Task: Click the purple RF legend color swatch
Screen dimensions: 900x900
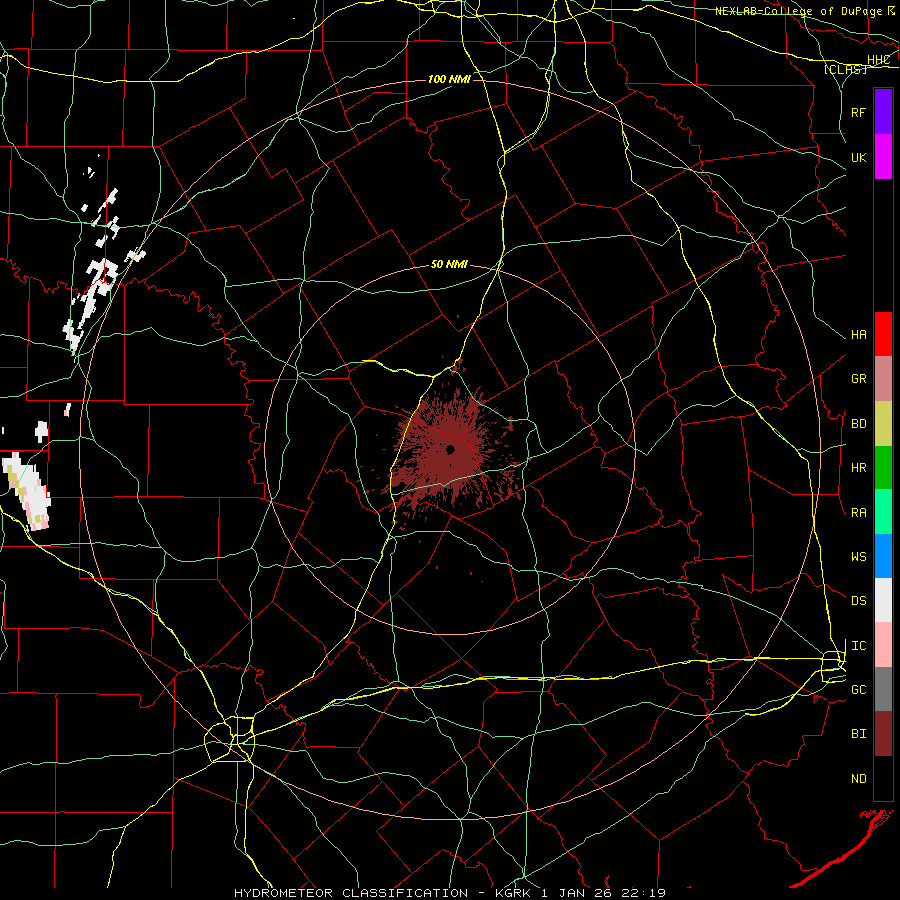Action: [x=883, y=112]
